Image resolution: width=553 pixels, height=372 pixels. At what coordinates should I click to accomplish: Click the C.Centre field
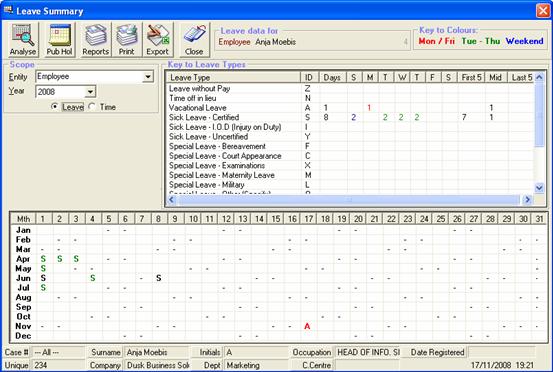[x=367, y=365]
